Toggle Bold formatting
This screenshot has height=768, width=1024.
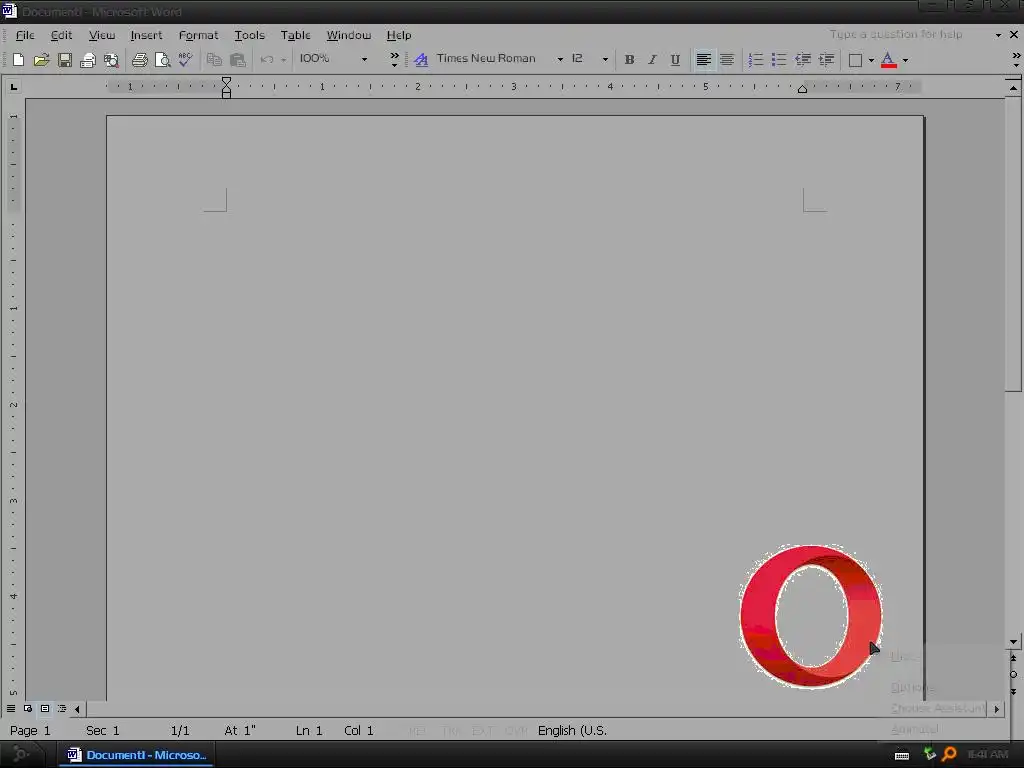(630, 59)
